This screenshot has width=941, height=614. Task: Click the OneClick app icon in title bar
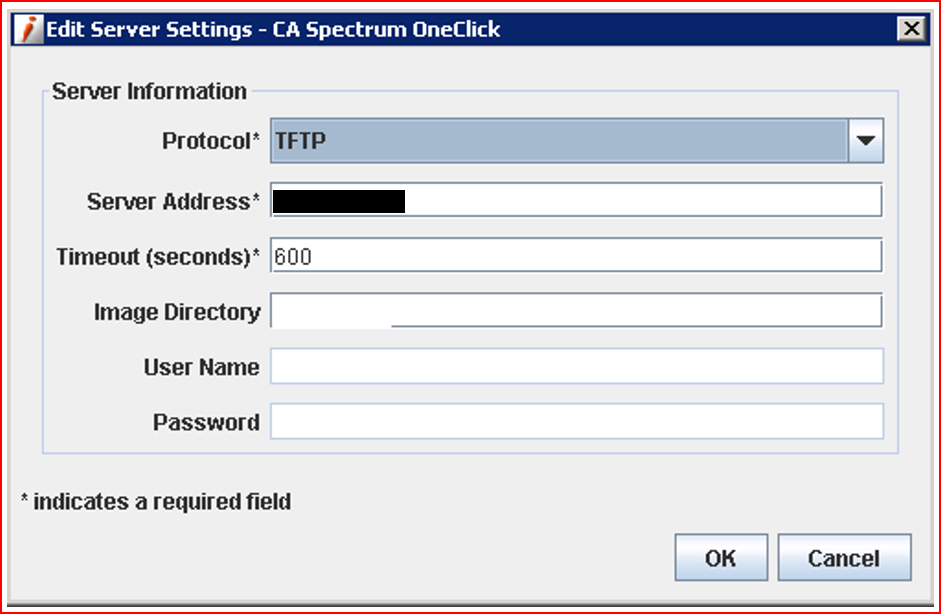coord(32,29)
